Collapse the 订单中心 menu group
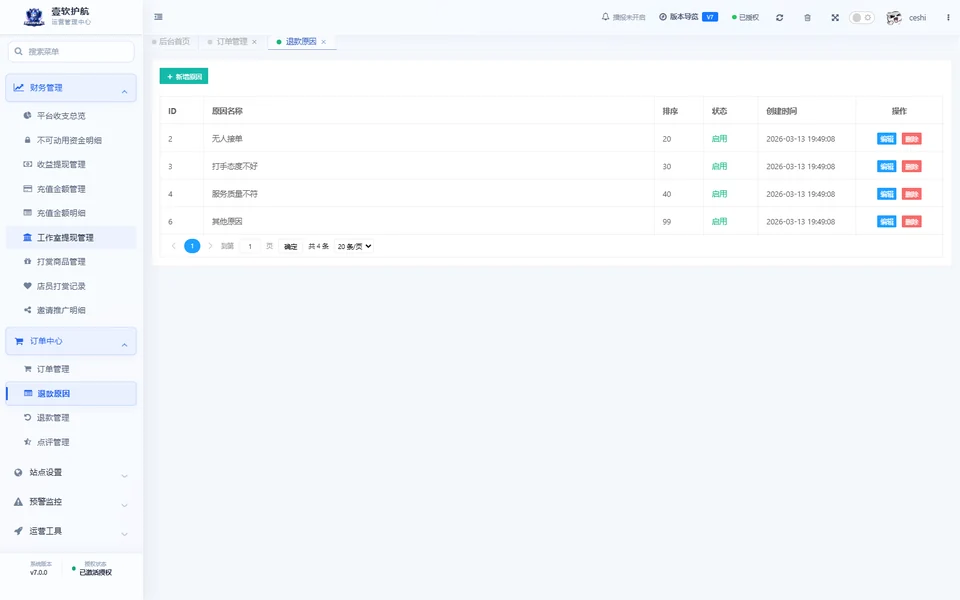960x600 pixels. coord(71,341)
